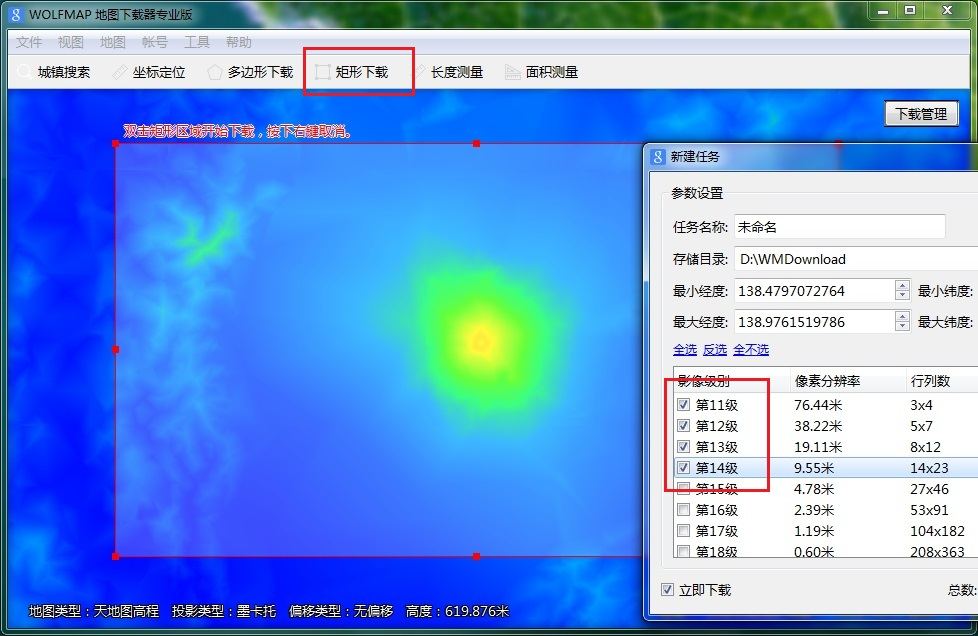
Task: Uncheck the 第11级 level checkbox
Action: click(683, 405)
